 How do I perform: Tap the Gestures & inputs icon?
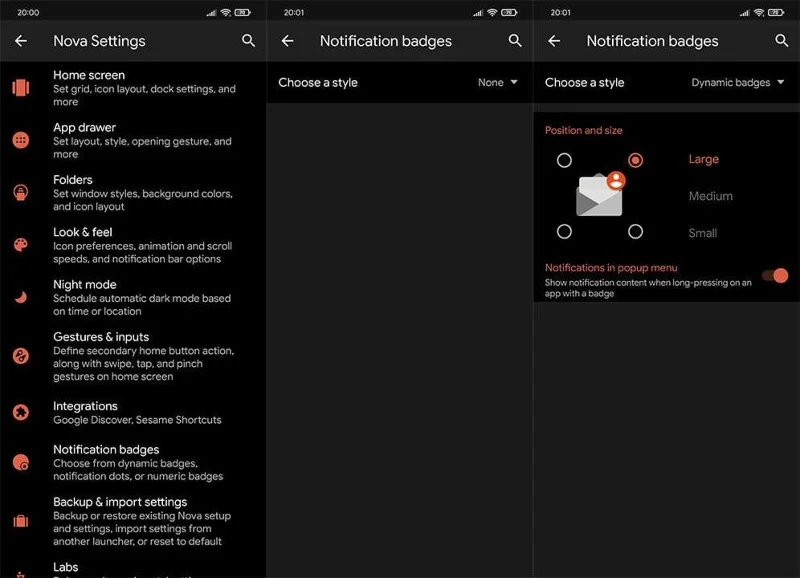(x=21, y=356)
